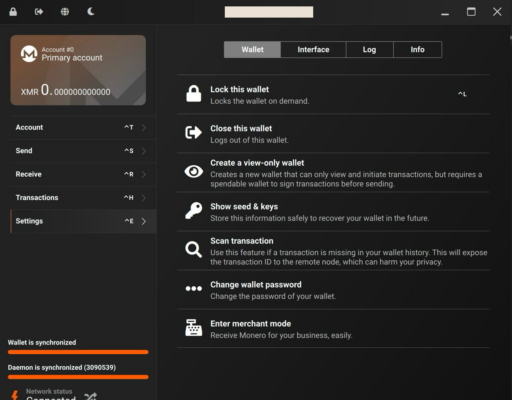Click the chevron next to Send
The image size is (512, 400).
(144, 151)
